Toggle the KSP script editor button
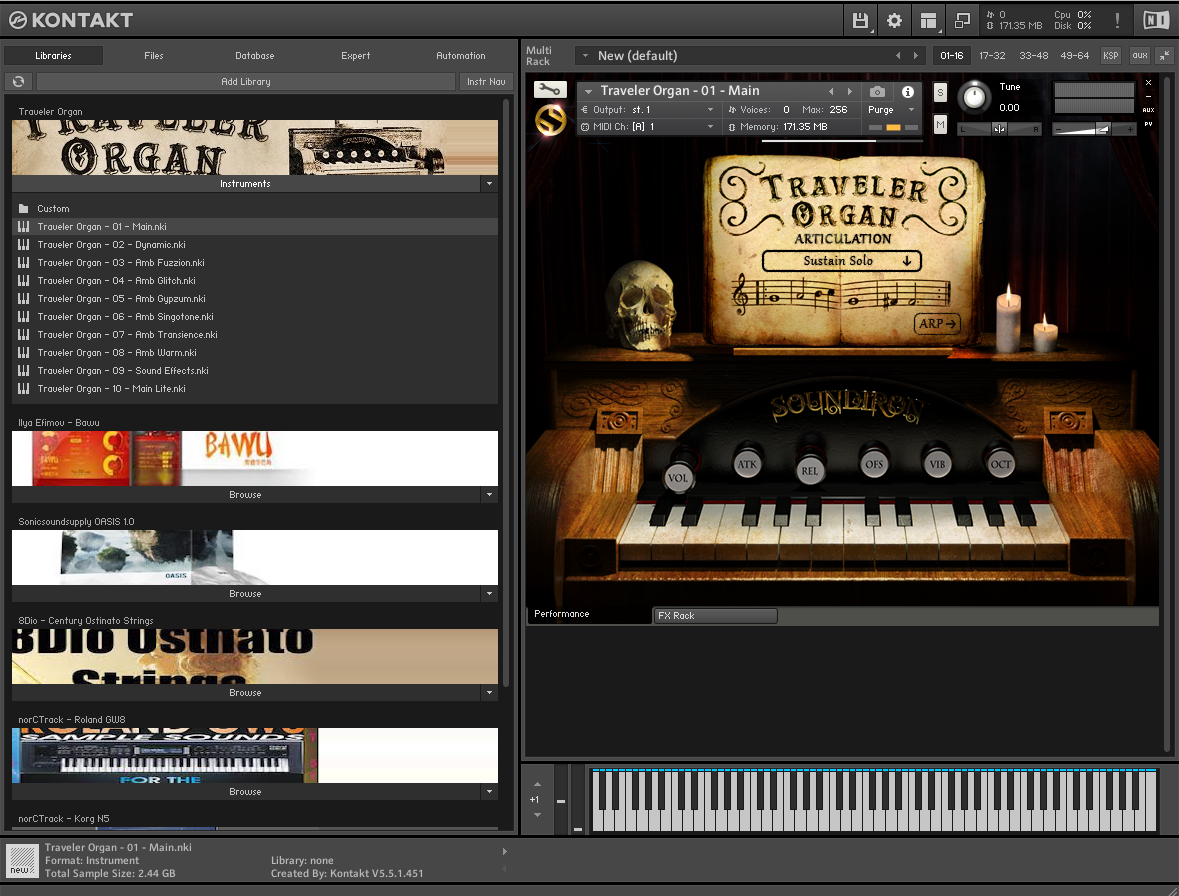The width and height of the screenshot is (1179, 896). click(1111, 56)
